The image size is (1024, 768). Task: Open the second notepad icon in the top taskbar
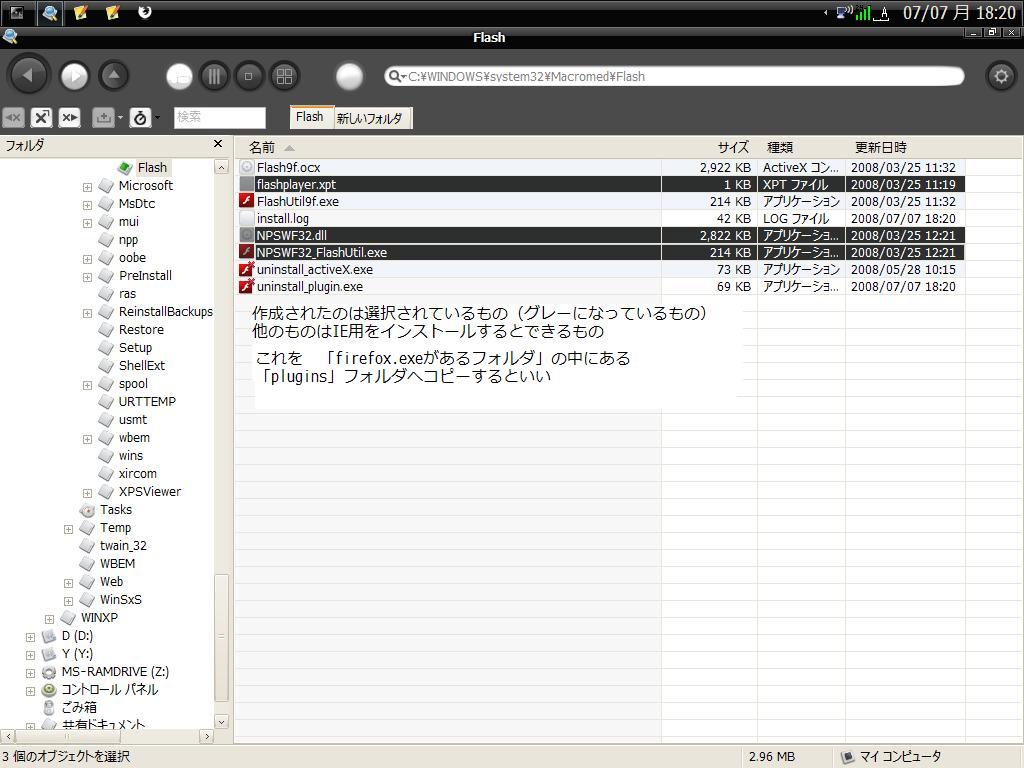(x=112, y=12)
